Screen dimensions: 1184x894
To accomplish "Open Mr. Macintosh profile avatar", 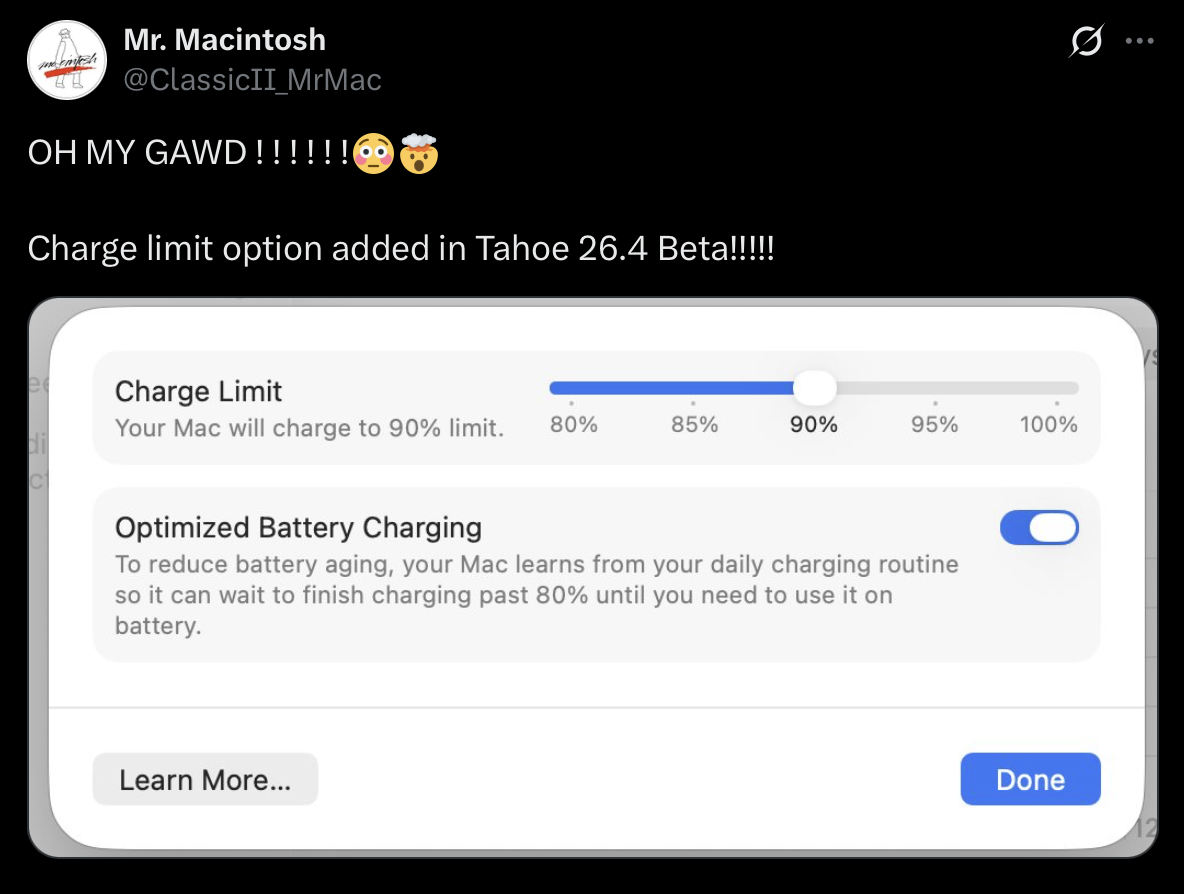I will click(66, 60).
